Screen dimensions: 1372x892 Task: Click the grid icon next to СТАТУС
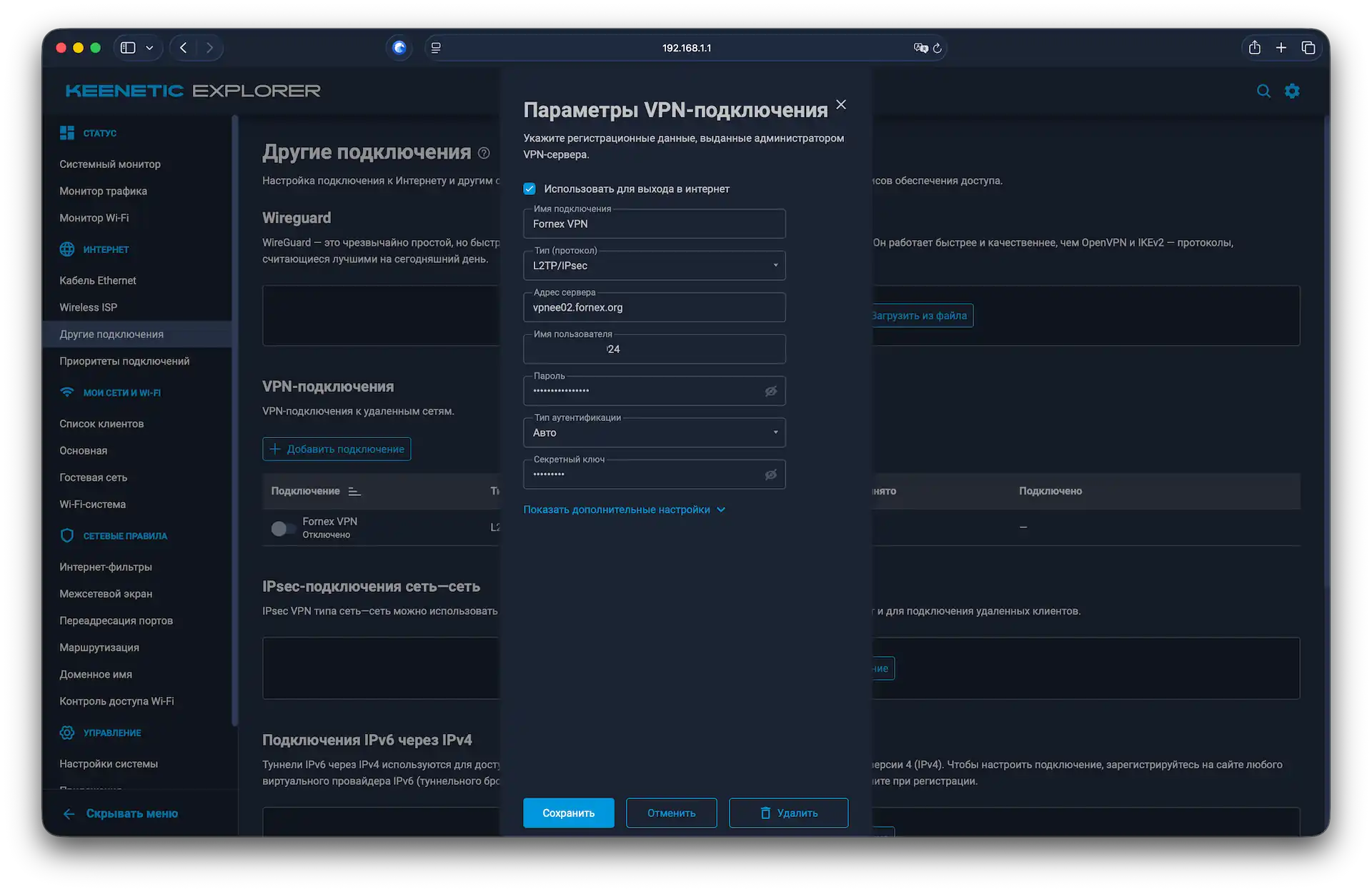[x=66, y=132]
